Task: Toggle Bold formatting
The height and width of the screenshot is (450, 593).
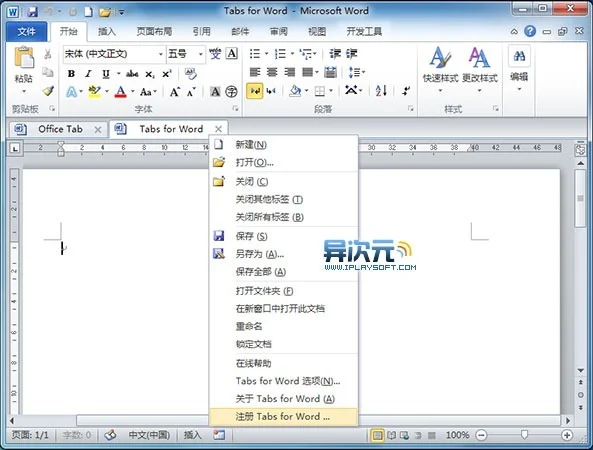Action: [x=71, y=74]
